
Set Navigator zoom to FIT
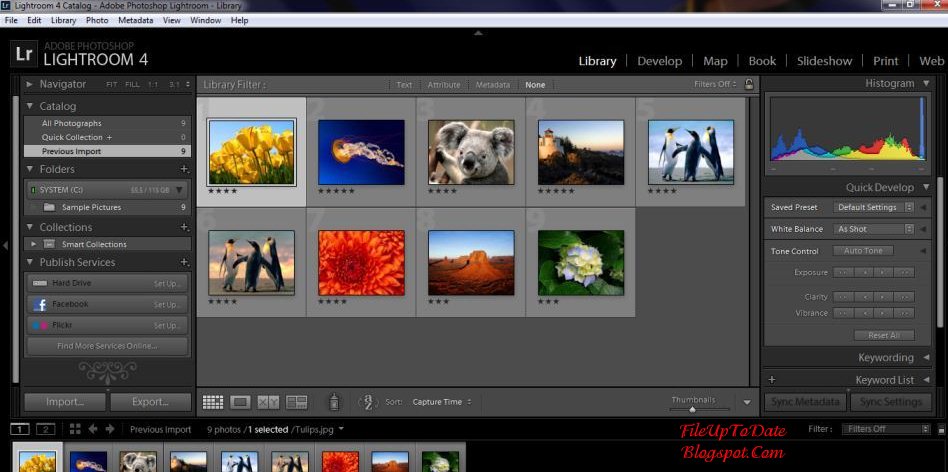click(112, 85)
